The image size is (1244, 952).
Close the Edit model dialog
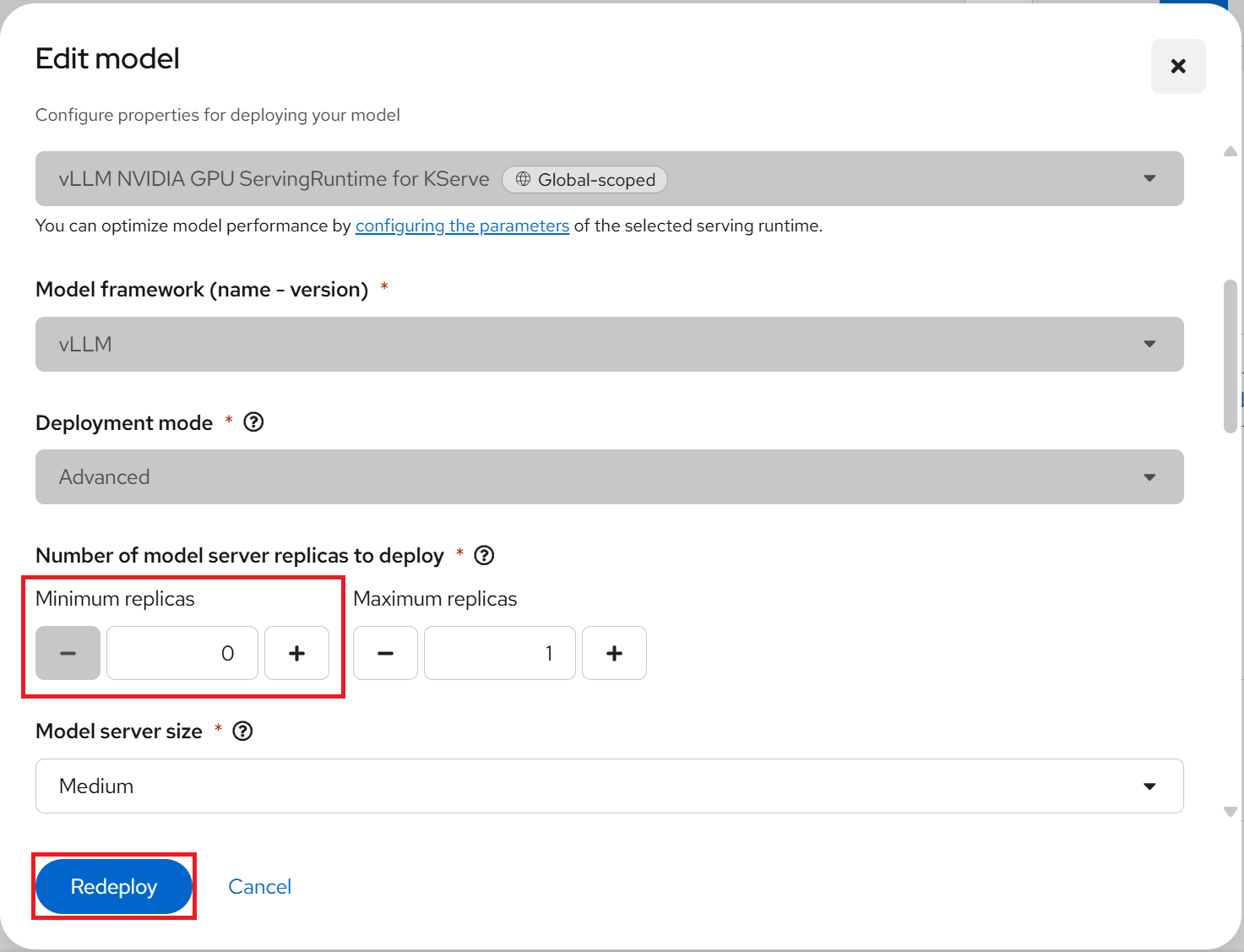tap(1177, 66)
